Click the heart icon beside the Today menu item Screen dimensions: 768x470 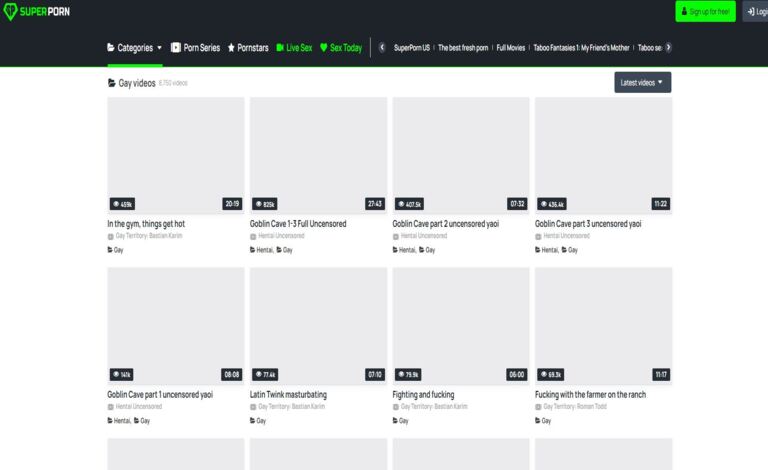click(x=323, y=47)
